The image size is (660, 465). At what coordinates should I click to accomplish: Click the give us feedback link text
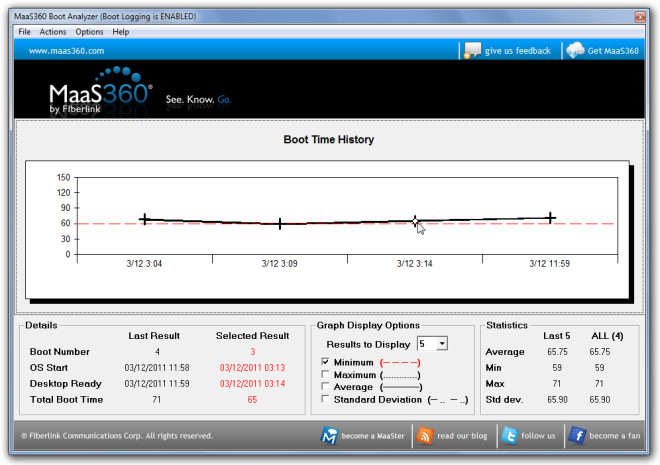(518, 51)
